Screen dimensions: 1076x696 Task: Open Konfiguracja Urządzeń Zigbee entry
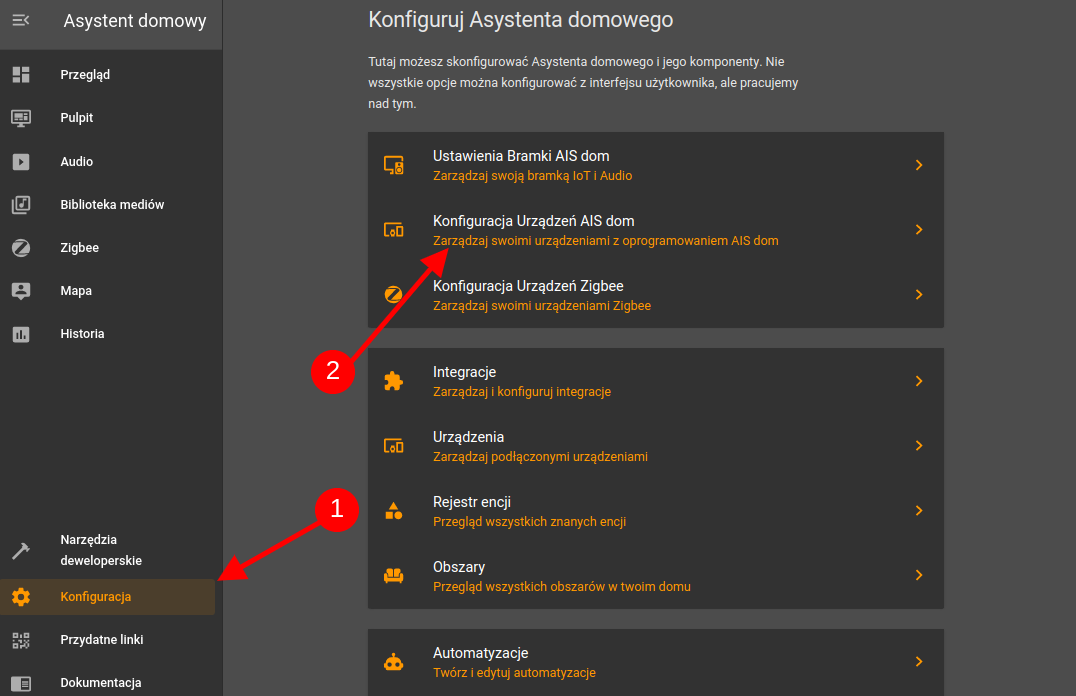655,294
